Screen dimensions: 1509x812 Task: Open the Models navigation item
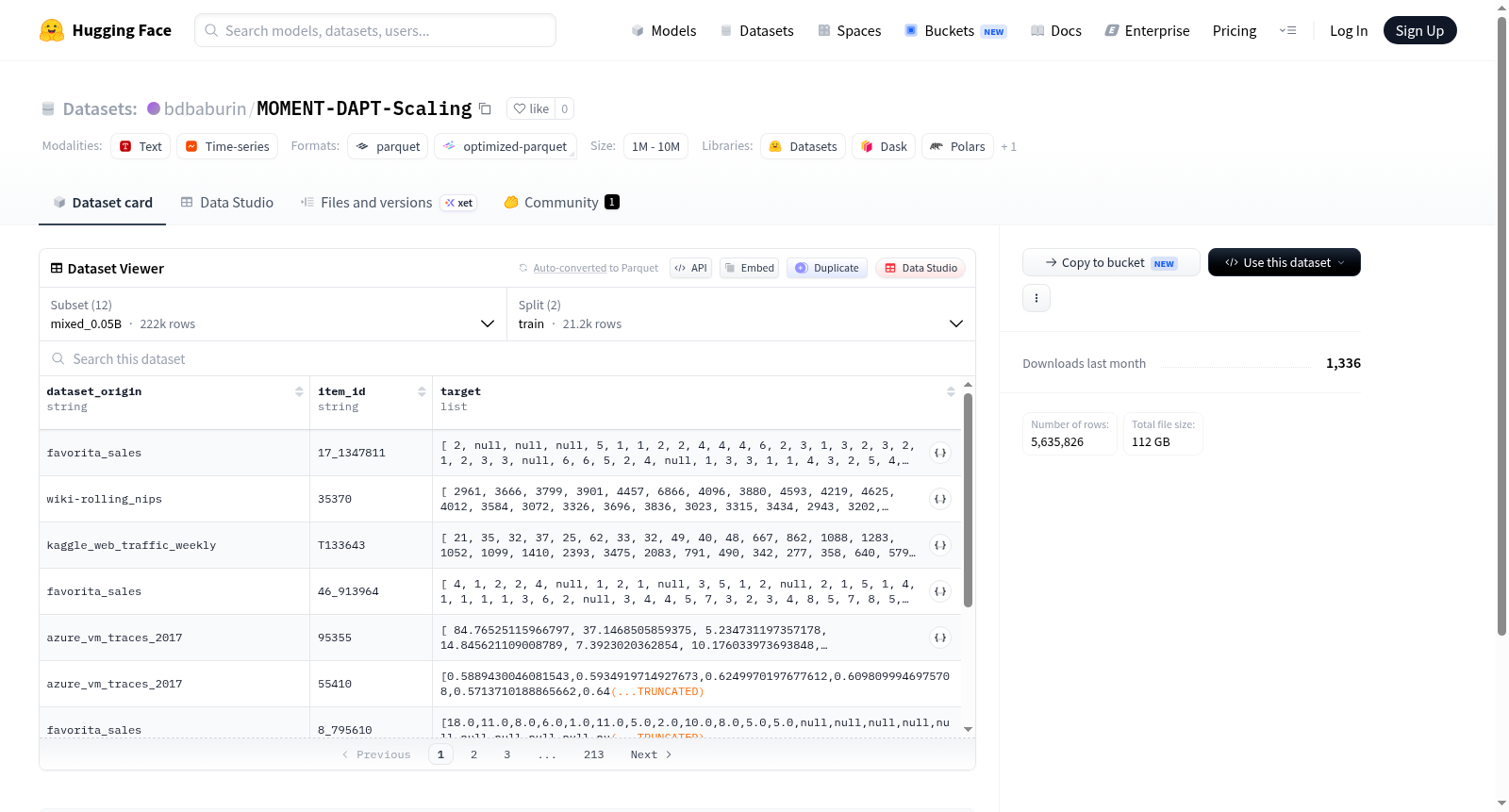click(x=664, y=30)
